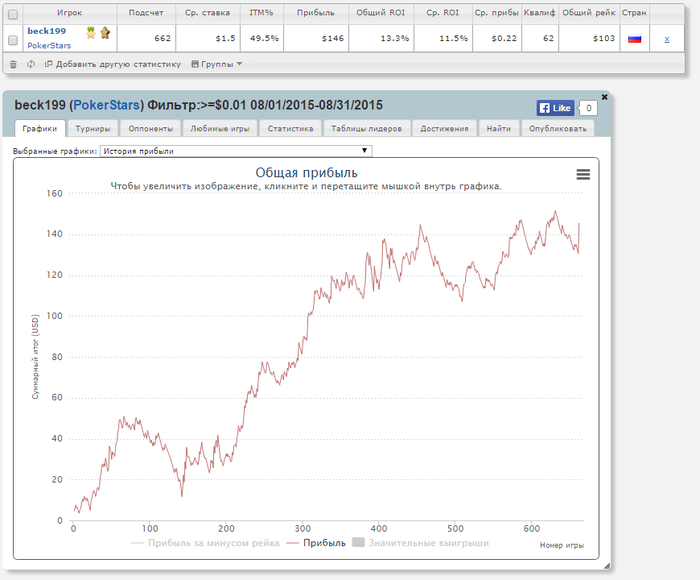The width and height of the screenshot is (700, 580).
Task: Close the beck199 statistics panel
Action: 604,97
